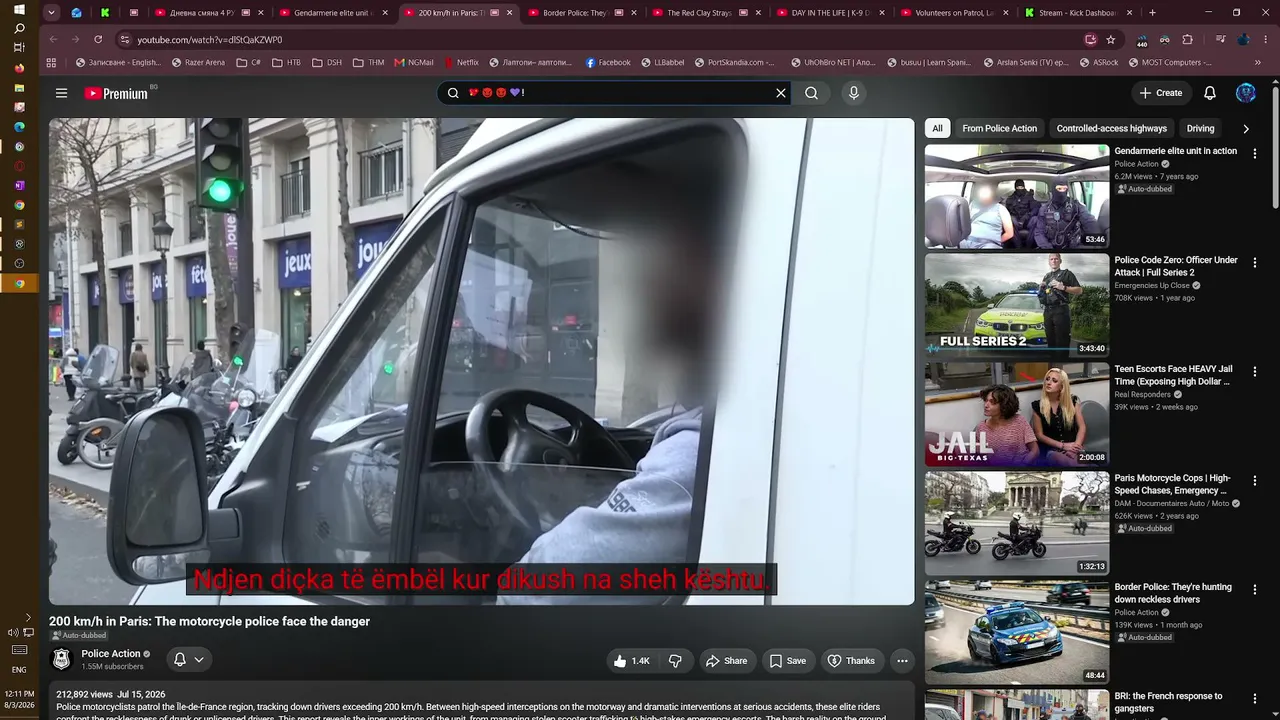Click the browser Back arrow

[x=53, y=39]
